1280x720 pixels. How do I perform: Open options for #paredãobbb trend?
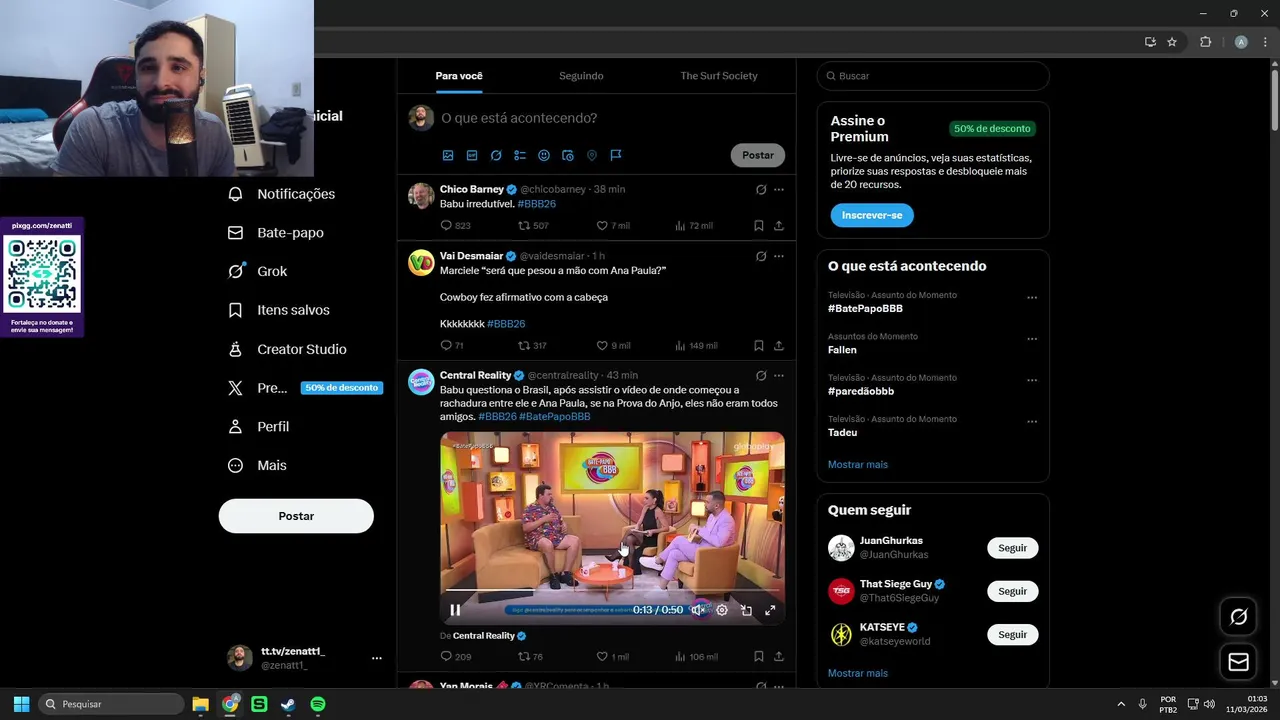coord(1032,381)
